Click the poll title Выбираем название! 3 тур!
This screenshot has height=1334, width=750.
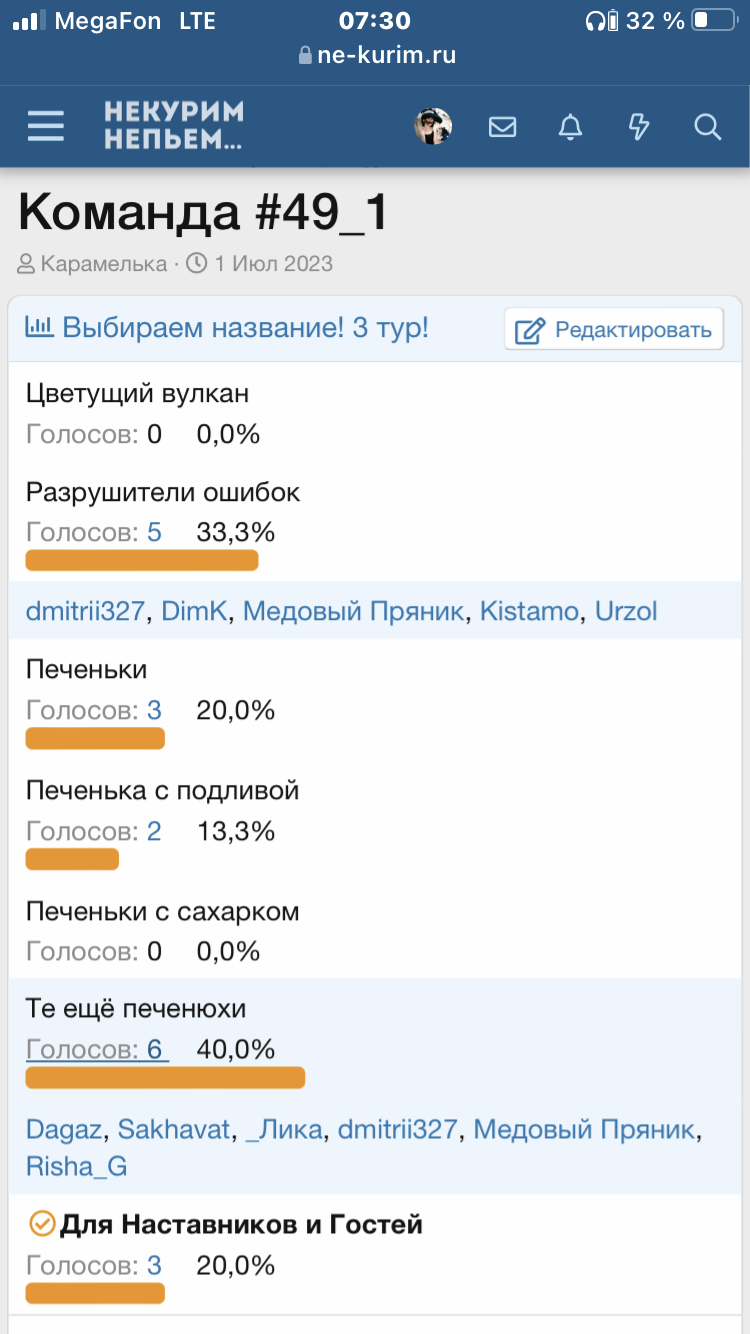click(x=245, y=327)
